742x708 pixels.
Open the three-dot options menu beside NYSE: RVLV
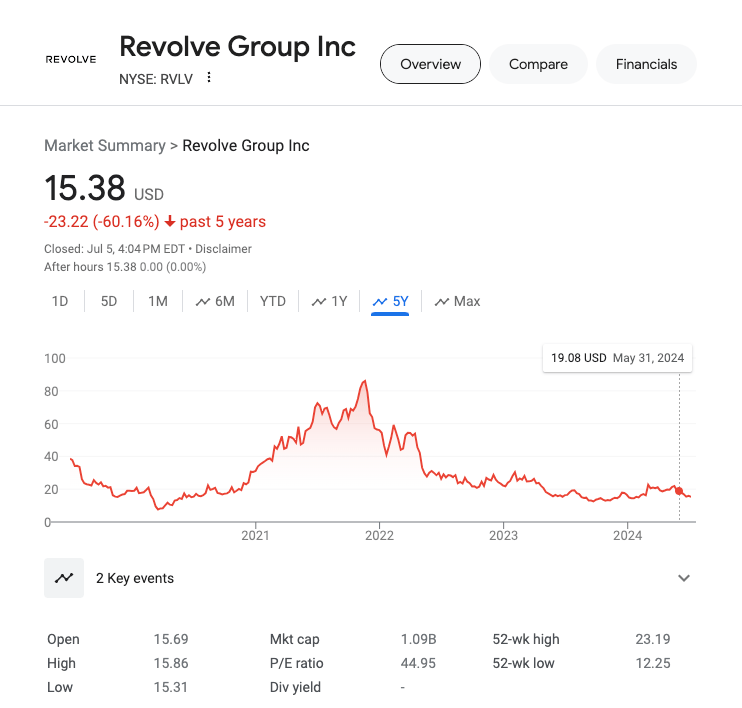pyautogui.click(x=209, y=78)
